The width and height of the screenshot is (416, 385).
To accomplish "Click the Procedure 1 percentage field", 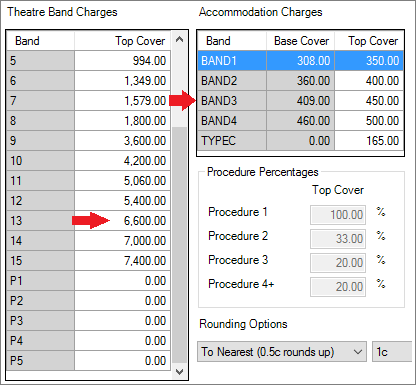I will 338,215.
